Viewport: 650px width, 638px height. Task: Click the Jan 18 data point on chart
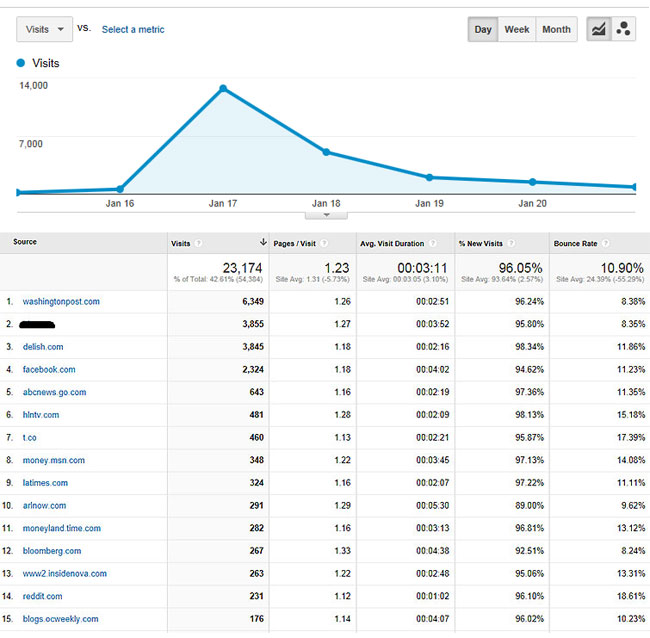click(326, 152)
